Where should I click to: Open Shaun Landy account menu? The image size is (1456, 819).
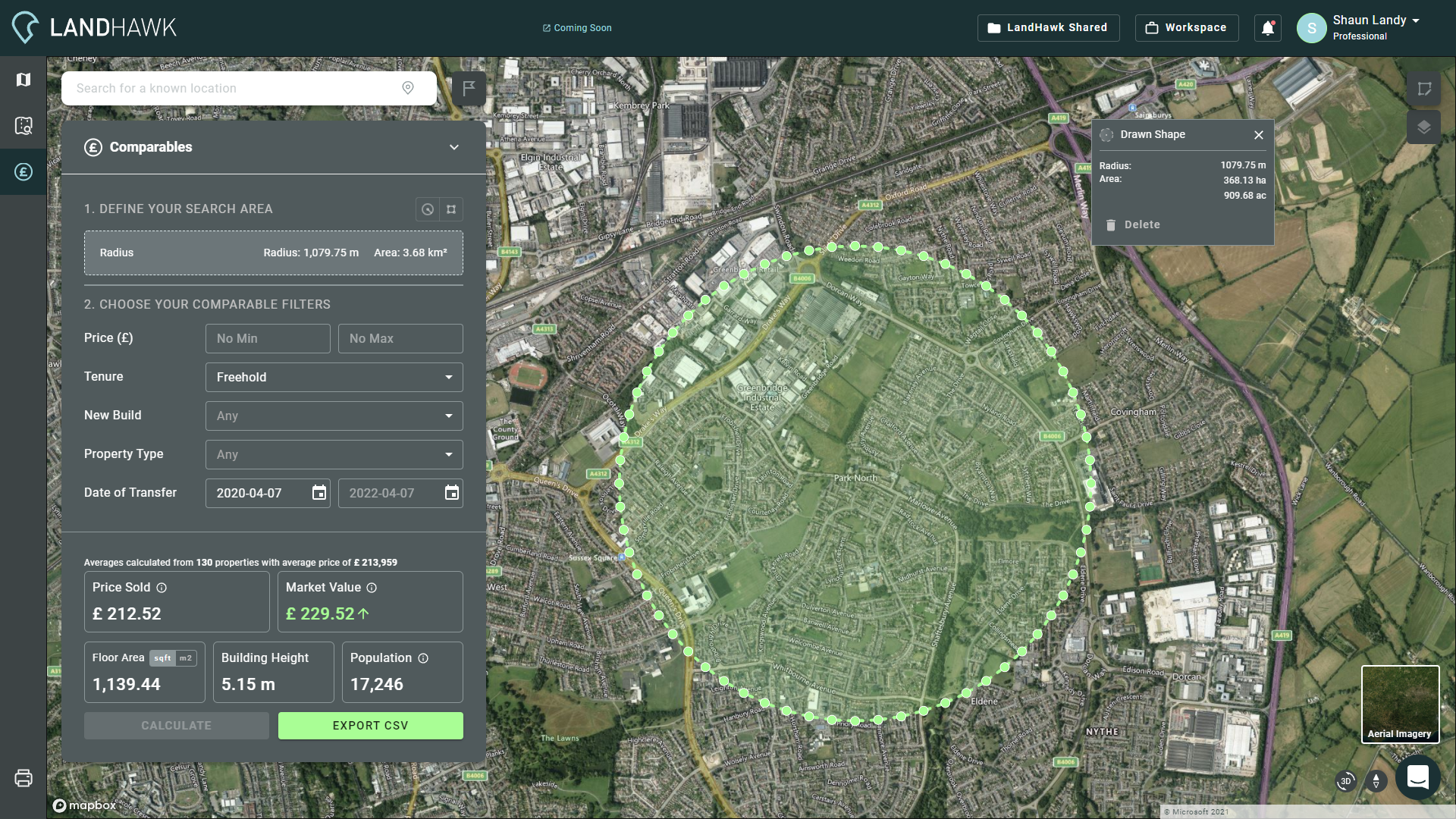pos(1376,27)
